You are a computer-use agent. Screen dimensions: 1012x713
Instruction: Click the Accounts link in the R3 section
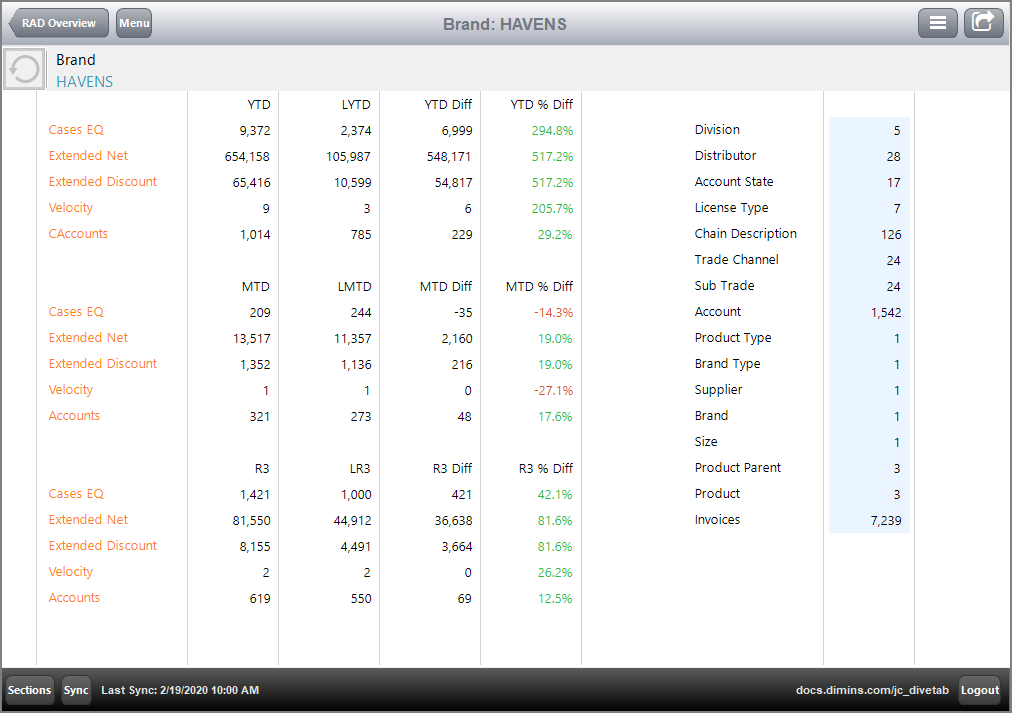point(74,597)
